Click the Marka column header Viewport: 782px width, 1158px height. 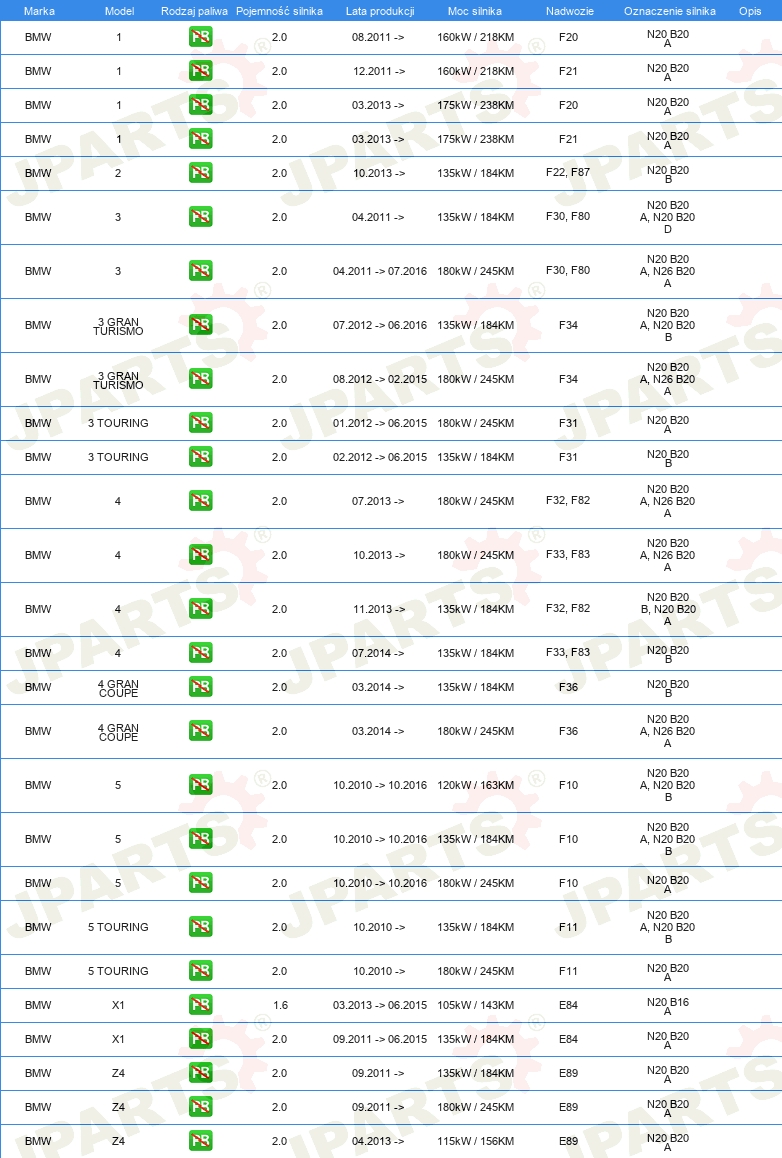39,11
